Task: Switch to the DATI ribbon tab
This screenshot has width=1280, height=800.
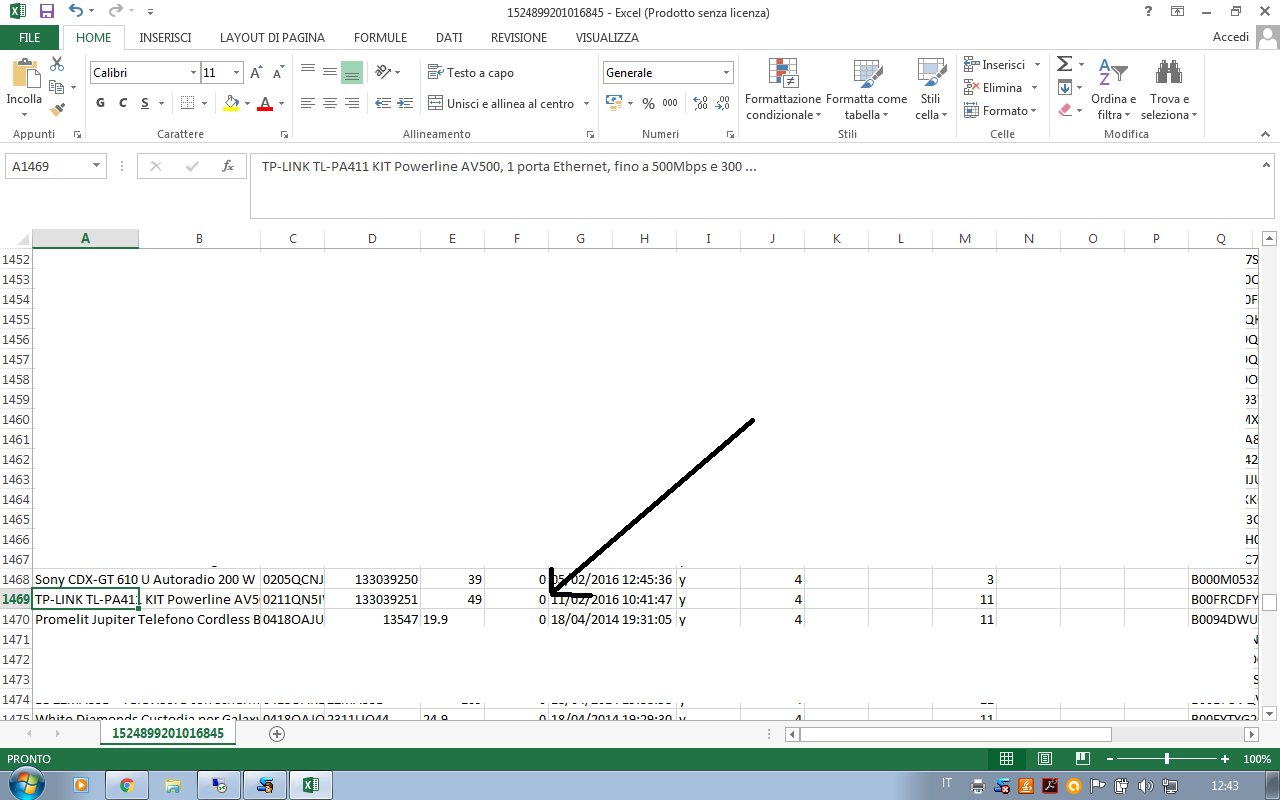Action: pyautogui.click(x=449, y=38)
